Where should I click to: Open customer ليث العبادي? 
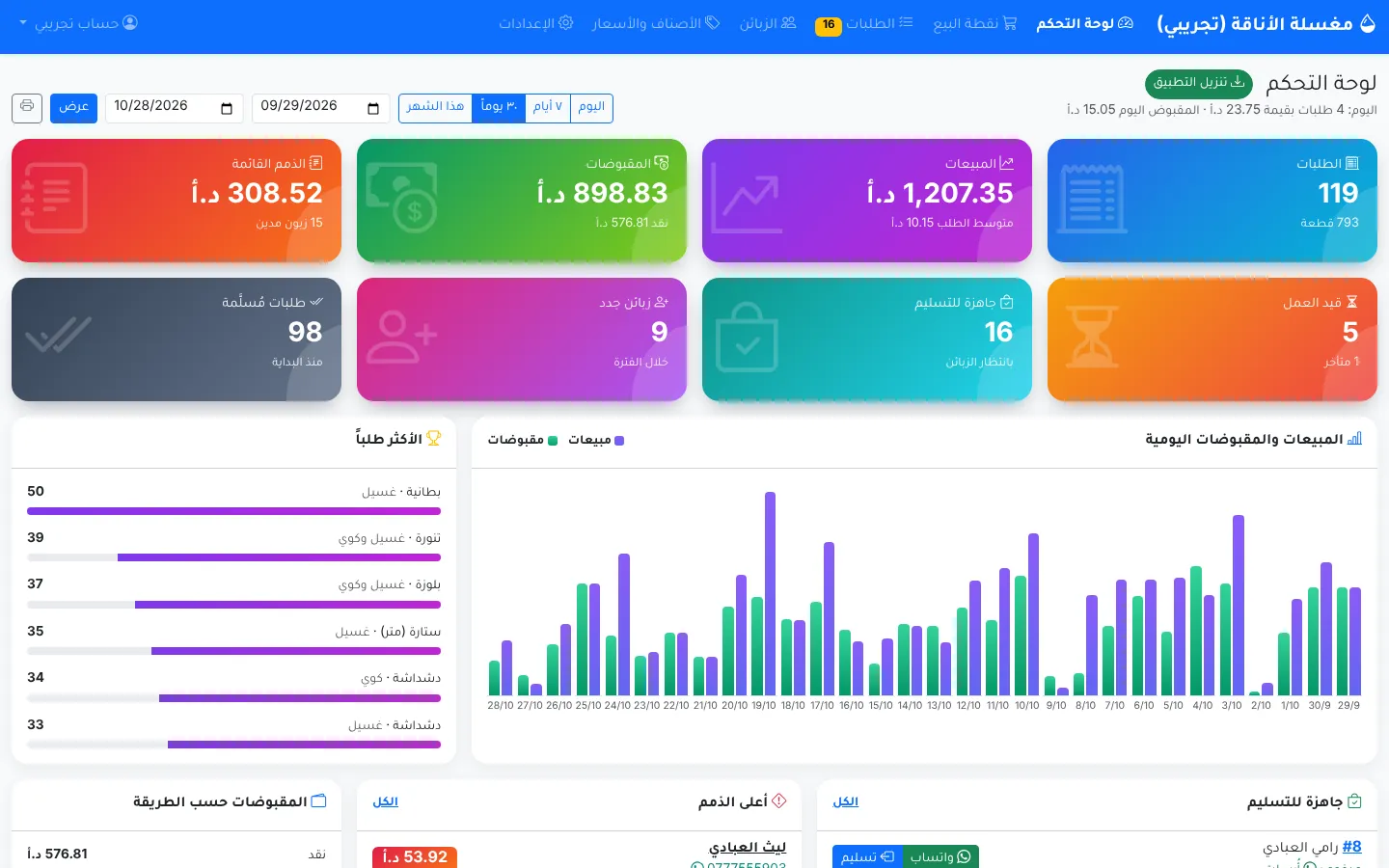(748, 848)
